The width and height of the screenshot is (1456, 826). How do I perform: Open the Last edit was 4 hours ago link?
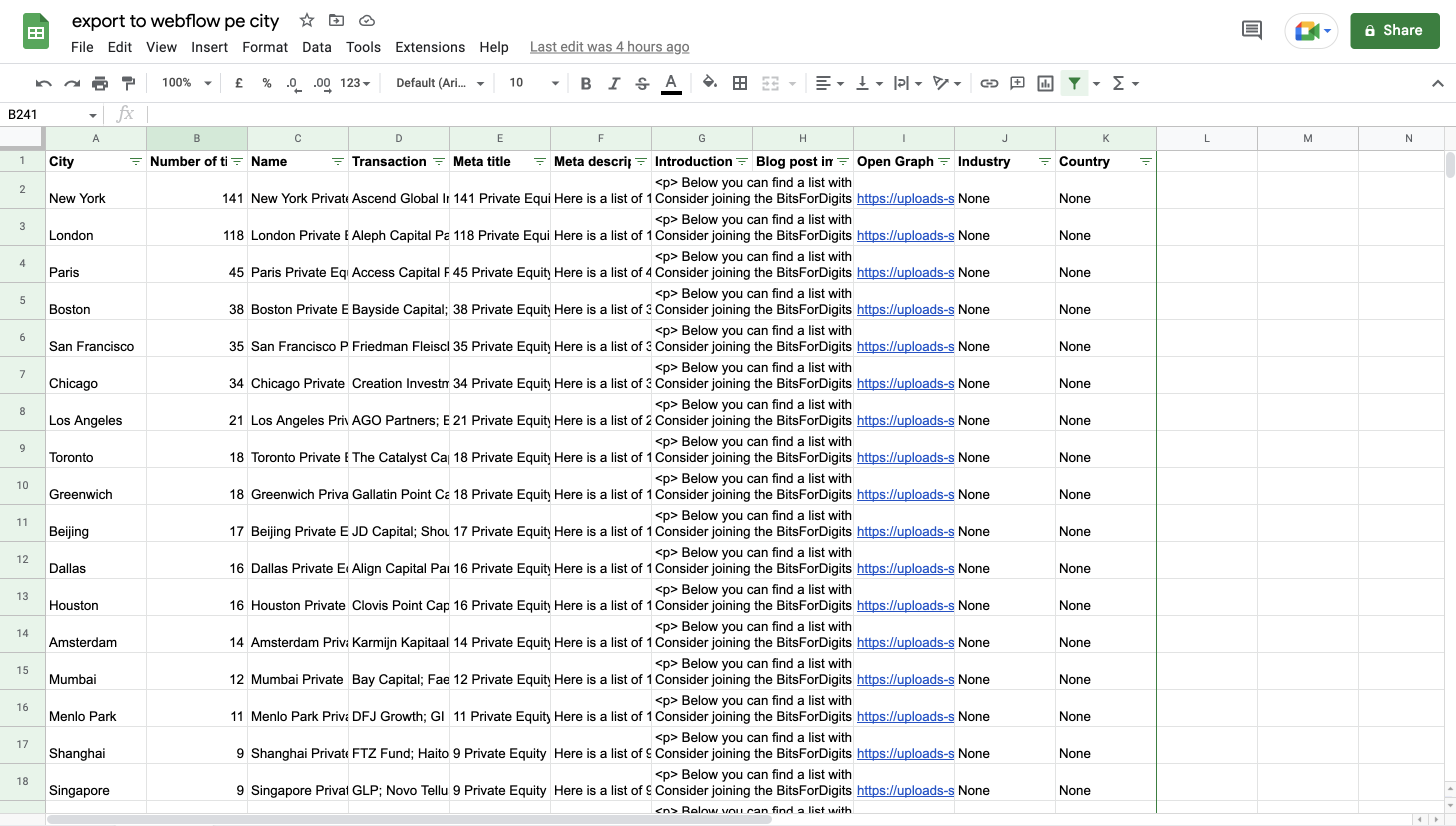click(609, 47)
